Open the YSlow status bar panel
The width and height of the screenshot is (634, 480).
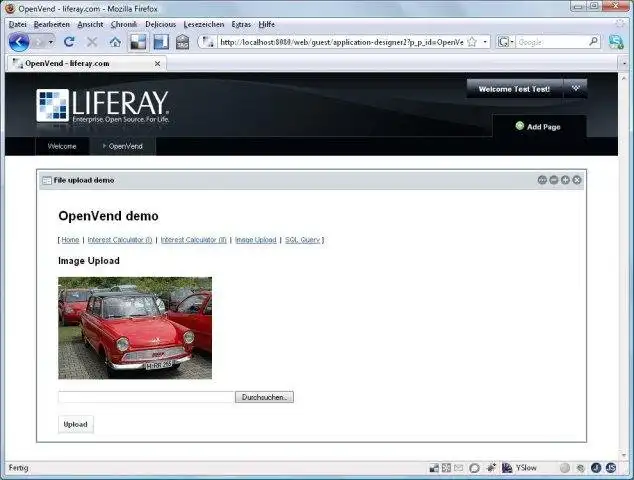tap(520, 468)
